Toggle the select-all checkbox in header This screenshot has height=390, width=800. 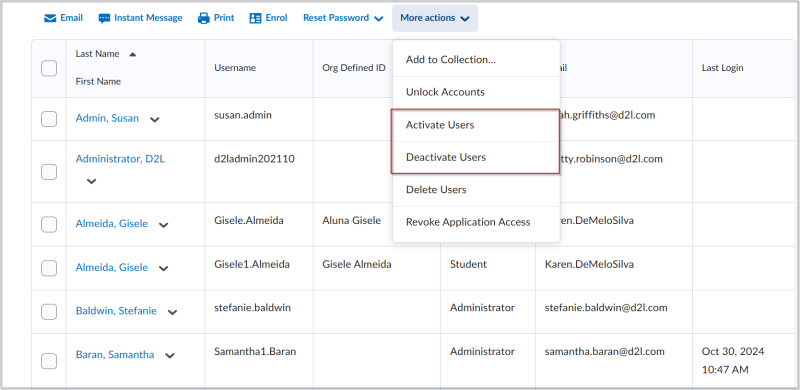[49, 68]
